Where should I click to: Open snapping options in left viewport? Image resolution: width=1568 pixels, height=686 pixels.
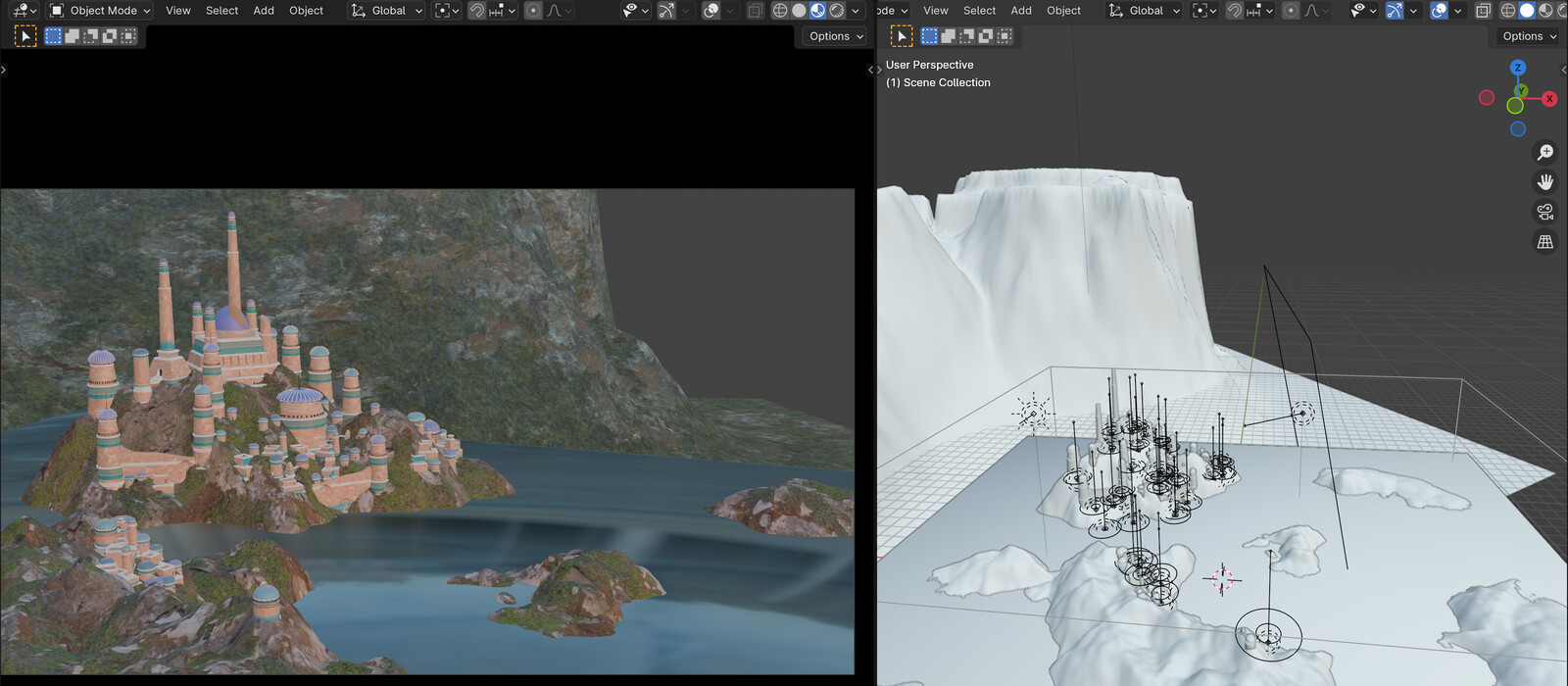(502, 11)
